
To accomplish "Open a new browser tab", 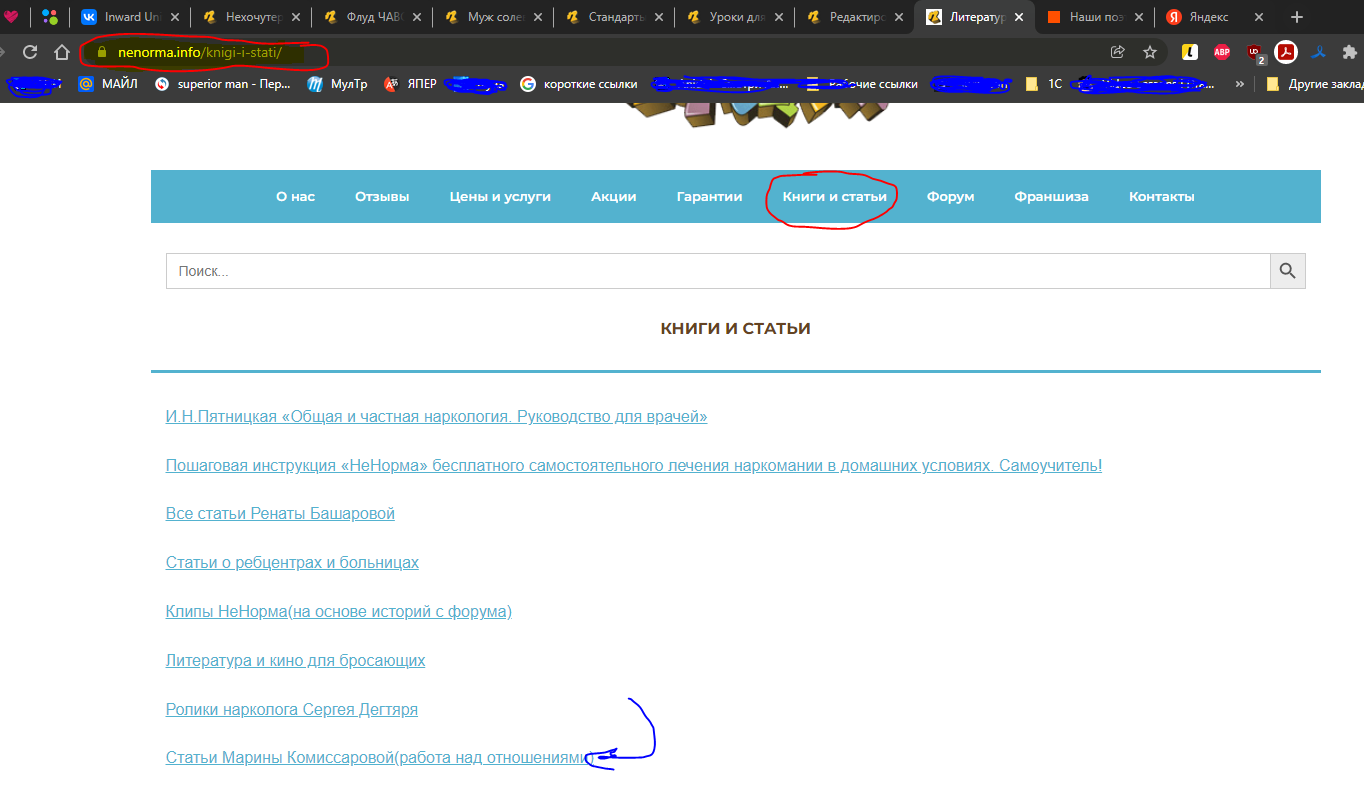I will tap(1297, 17).
